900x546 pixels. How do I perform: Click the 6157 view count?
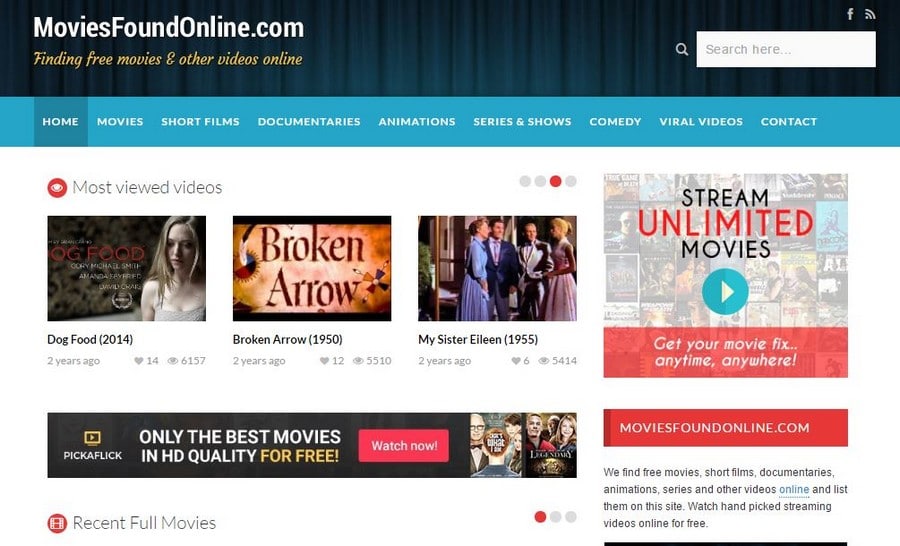tap(193, 361)
